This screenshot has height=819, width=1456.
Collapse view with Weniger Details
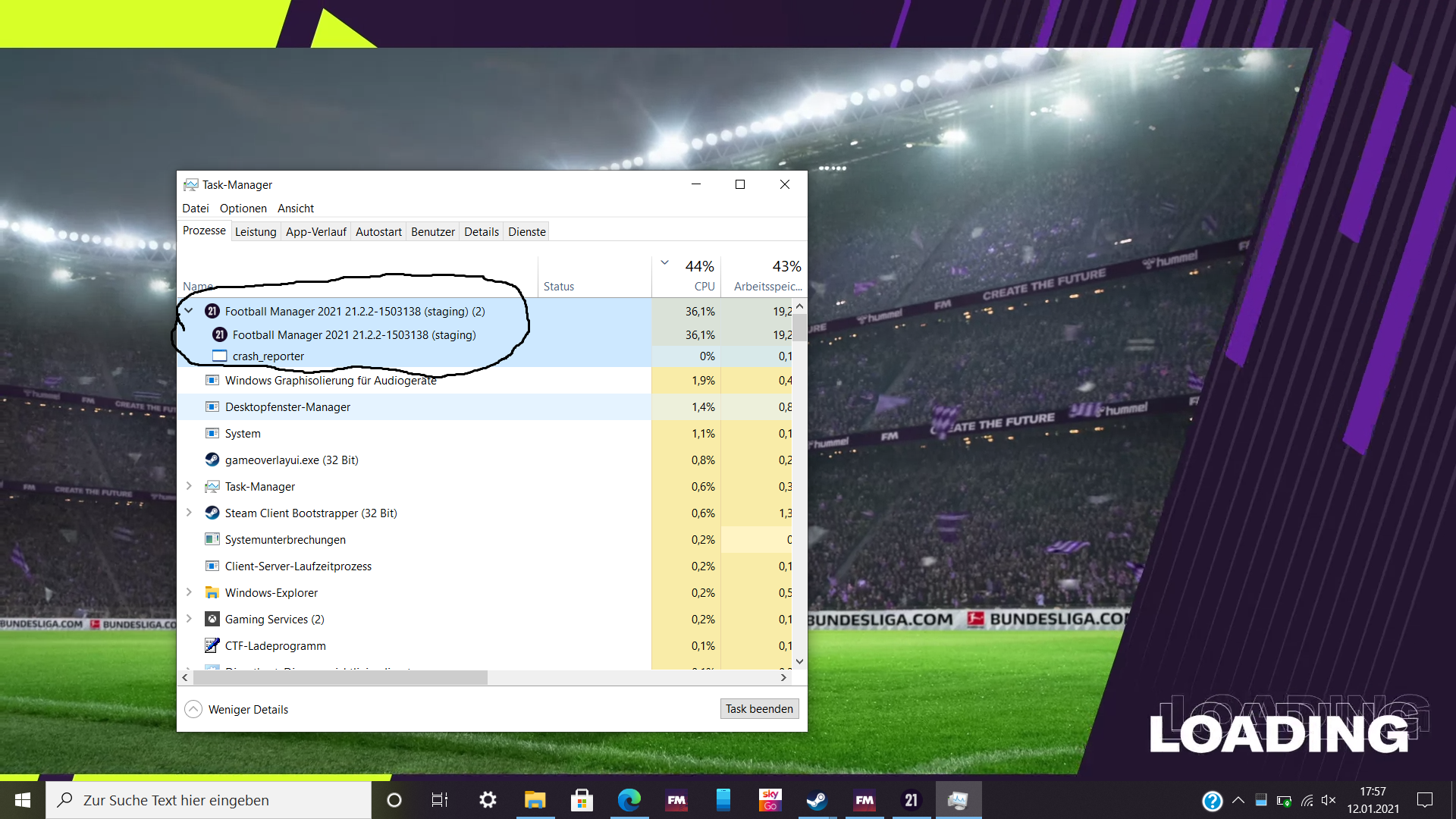pos(237,709)
